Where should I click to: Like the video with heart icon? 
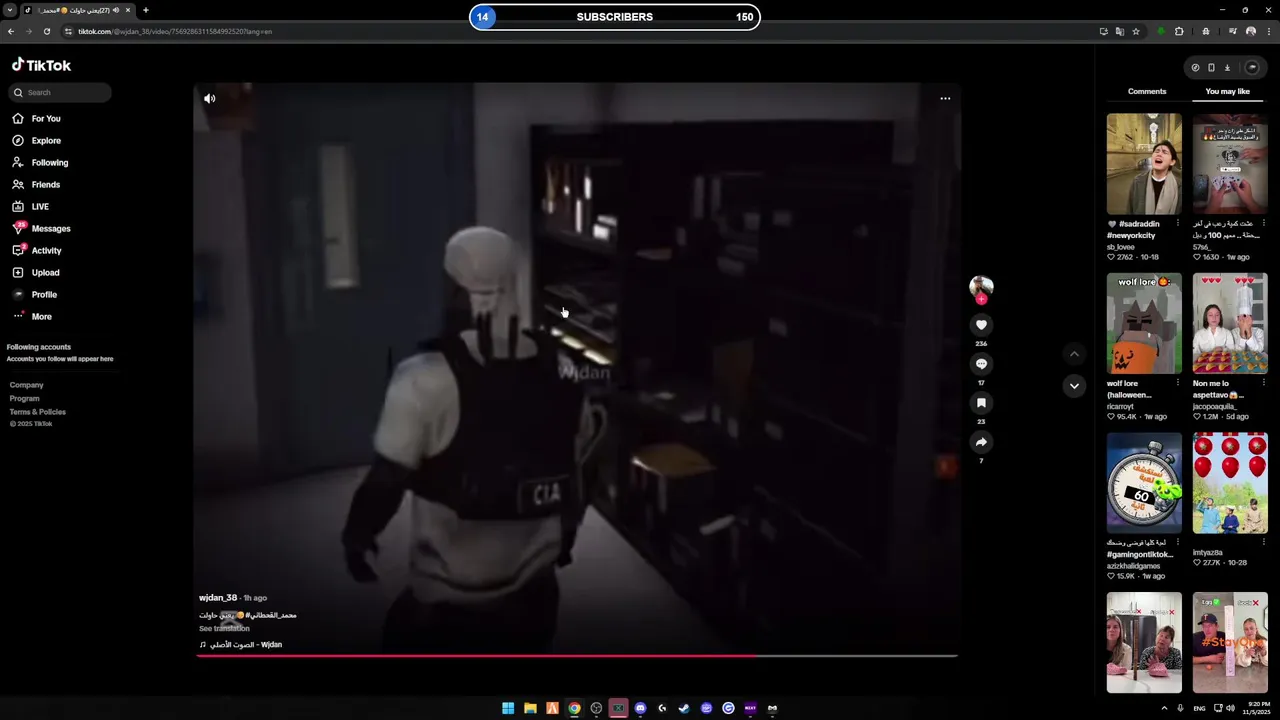click(x=981, y=325)
